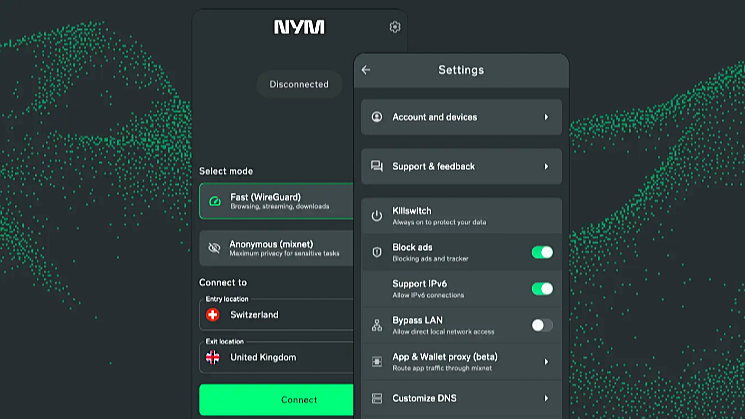Open the Killswitch settings row
This screenshot has width=745, height=419.
[x=461, y=216]
